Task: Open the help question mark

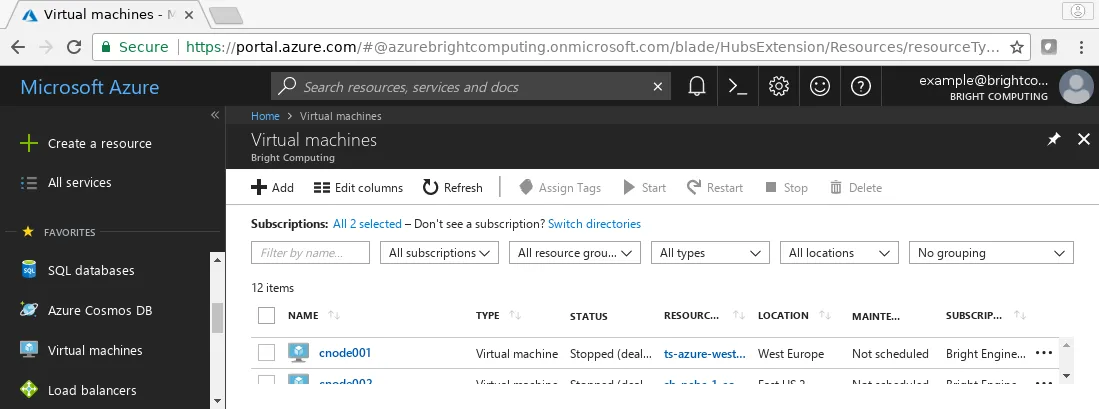Action: click(860, 86)
